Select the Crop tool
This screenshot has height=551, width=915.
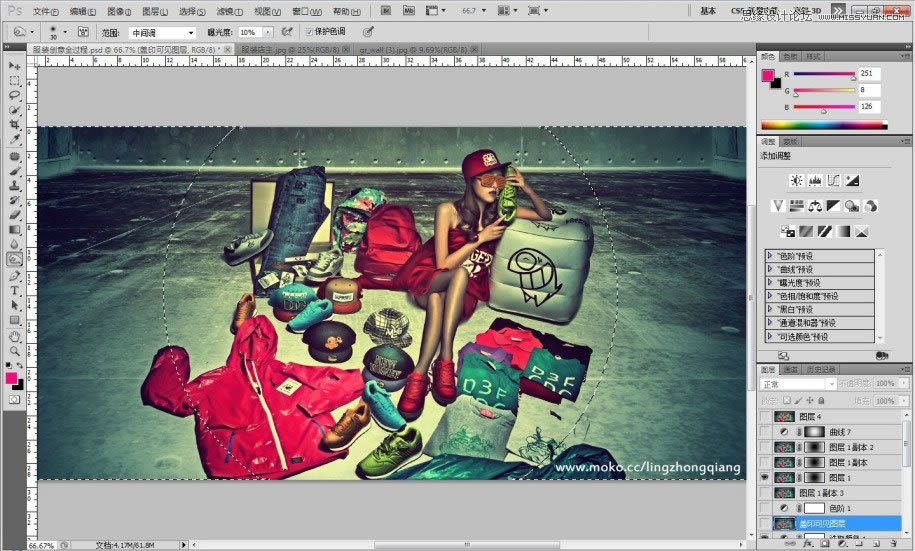15,125
